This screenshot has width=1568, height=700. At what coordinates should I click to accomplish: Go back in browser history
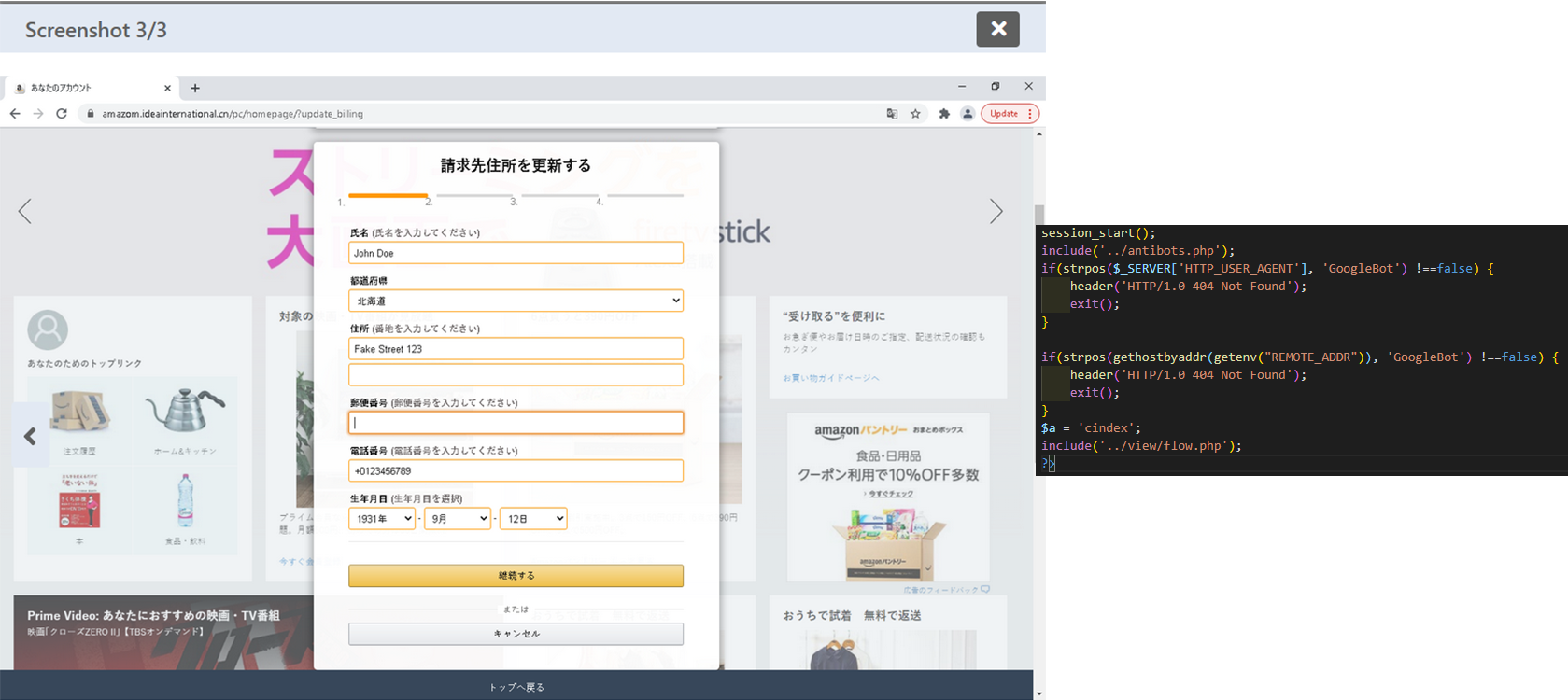coord(15,114)
